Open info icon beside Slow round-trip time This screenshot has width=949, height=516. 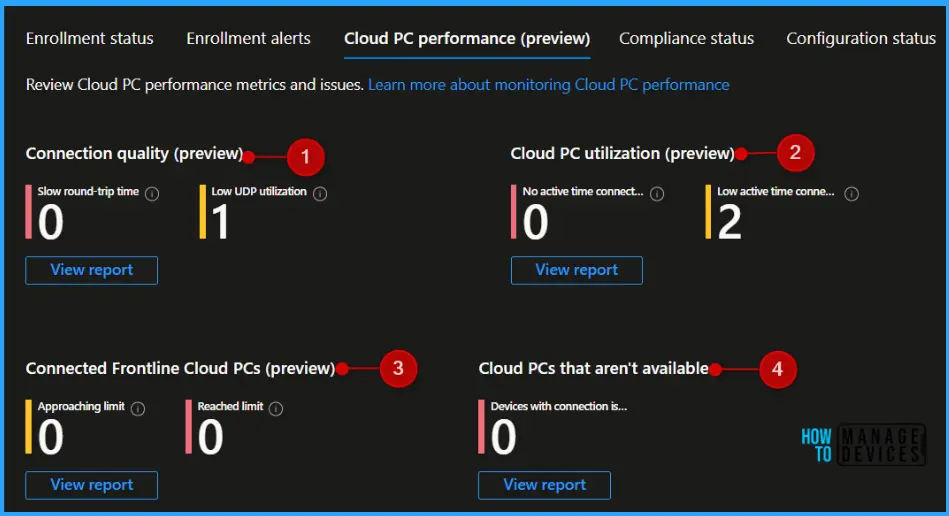[x=152, y=194]
